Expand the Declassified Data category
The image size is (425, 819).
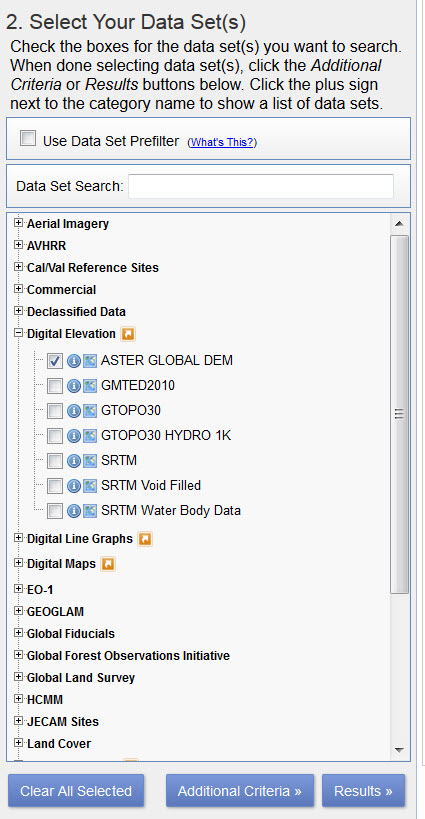point(19,311)
